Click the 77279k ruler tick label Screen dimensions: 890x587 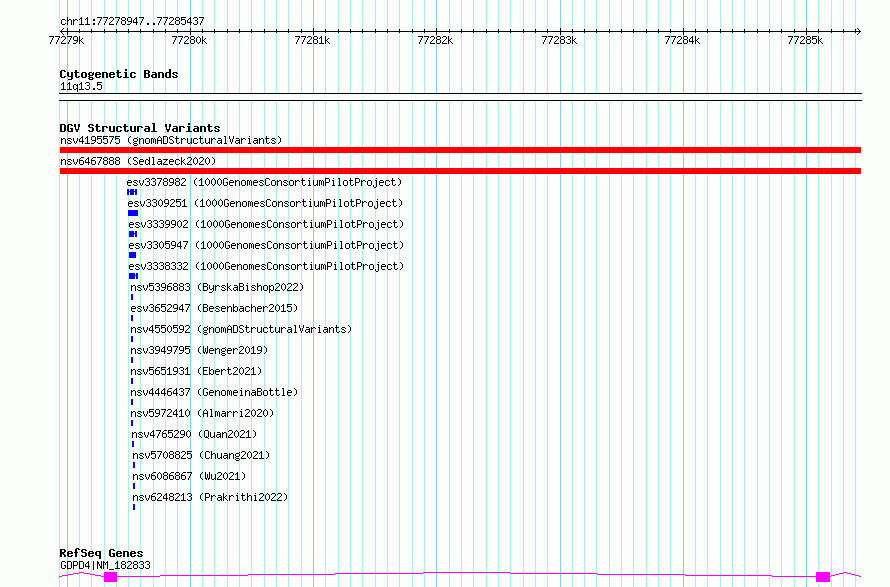coord(66,40)
